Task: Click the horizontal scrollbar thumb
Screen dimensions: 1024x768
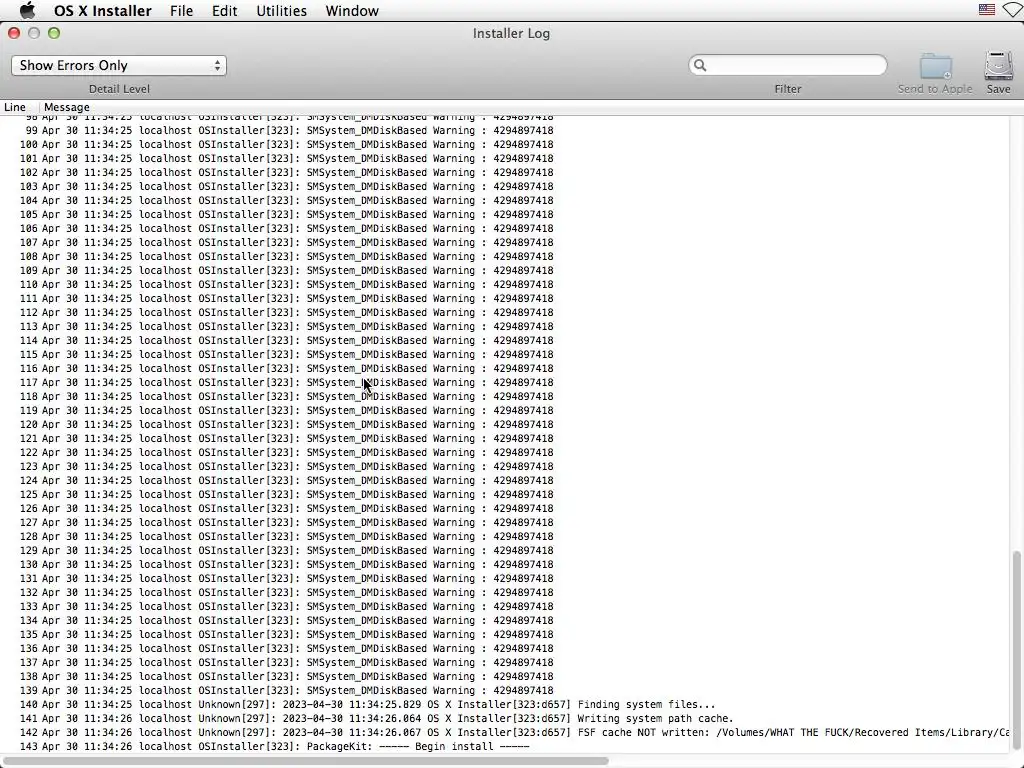Action: click(x=306, y=761)
